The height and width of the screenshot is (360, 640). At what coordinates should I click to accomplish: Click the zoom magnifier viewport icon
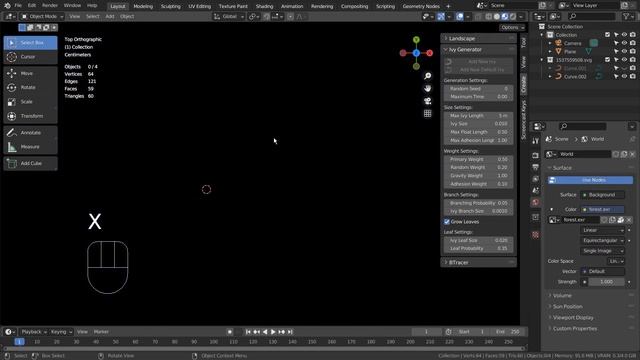coord(427,76)
